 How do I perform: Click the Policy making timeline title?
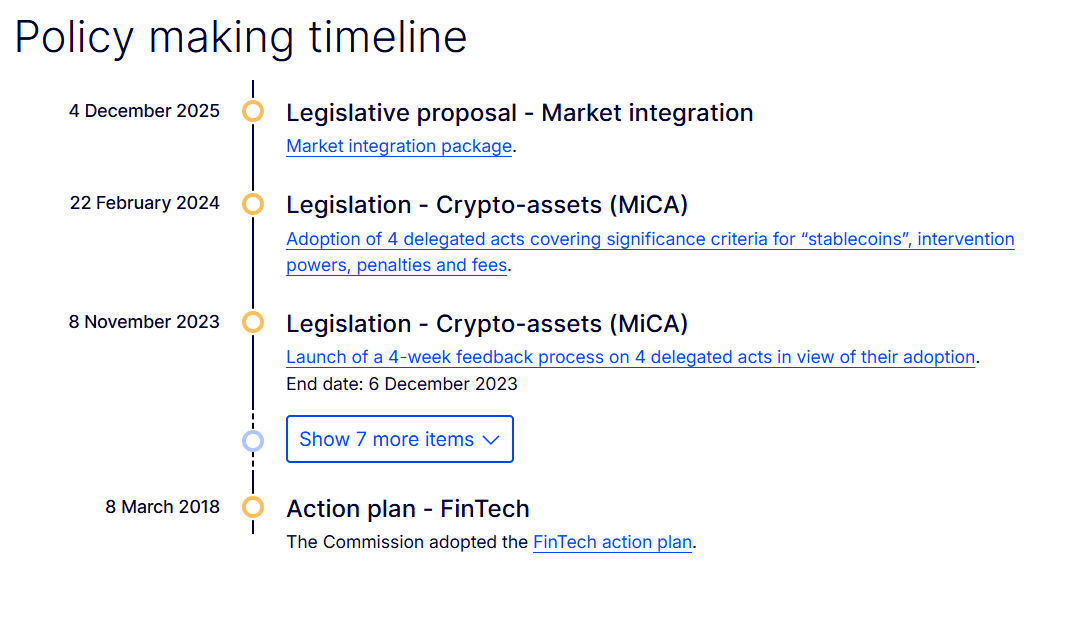[241, 37]
